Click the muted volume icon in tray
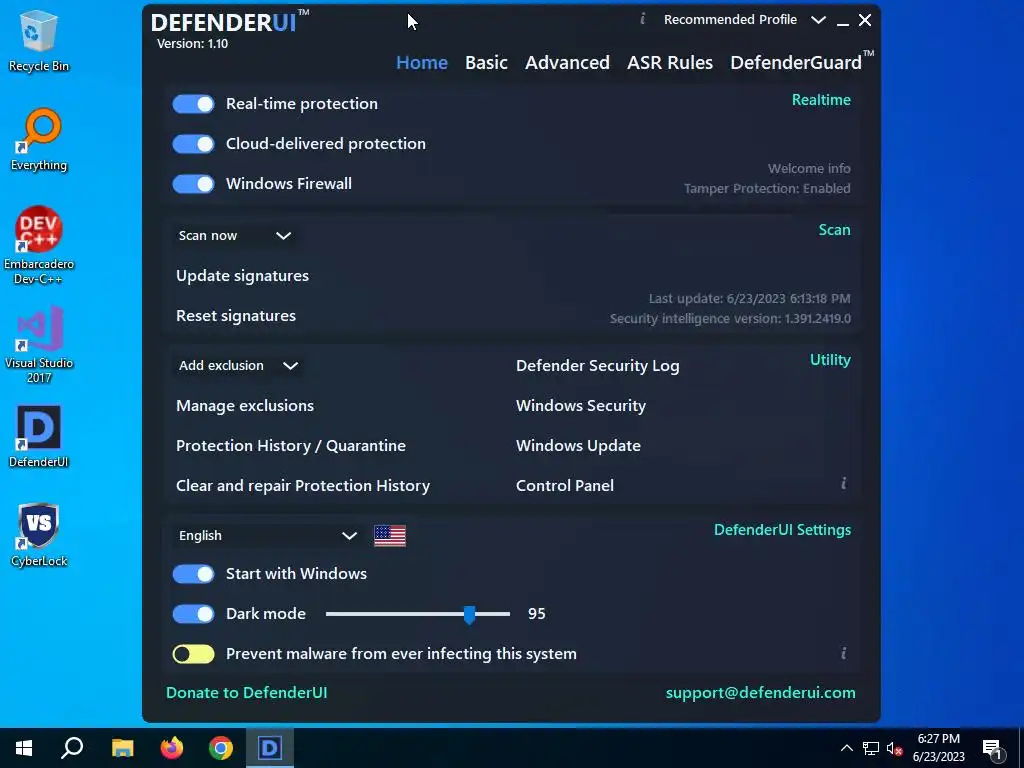The image size is (1024, 768). 894,748
